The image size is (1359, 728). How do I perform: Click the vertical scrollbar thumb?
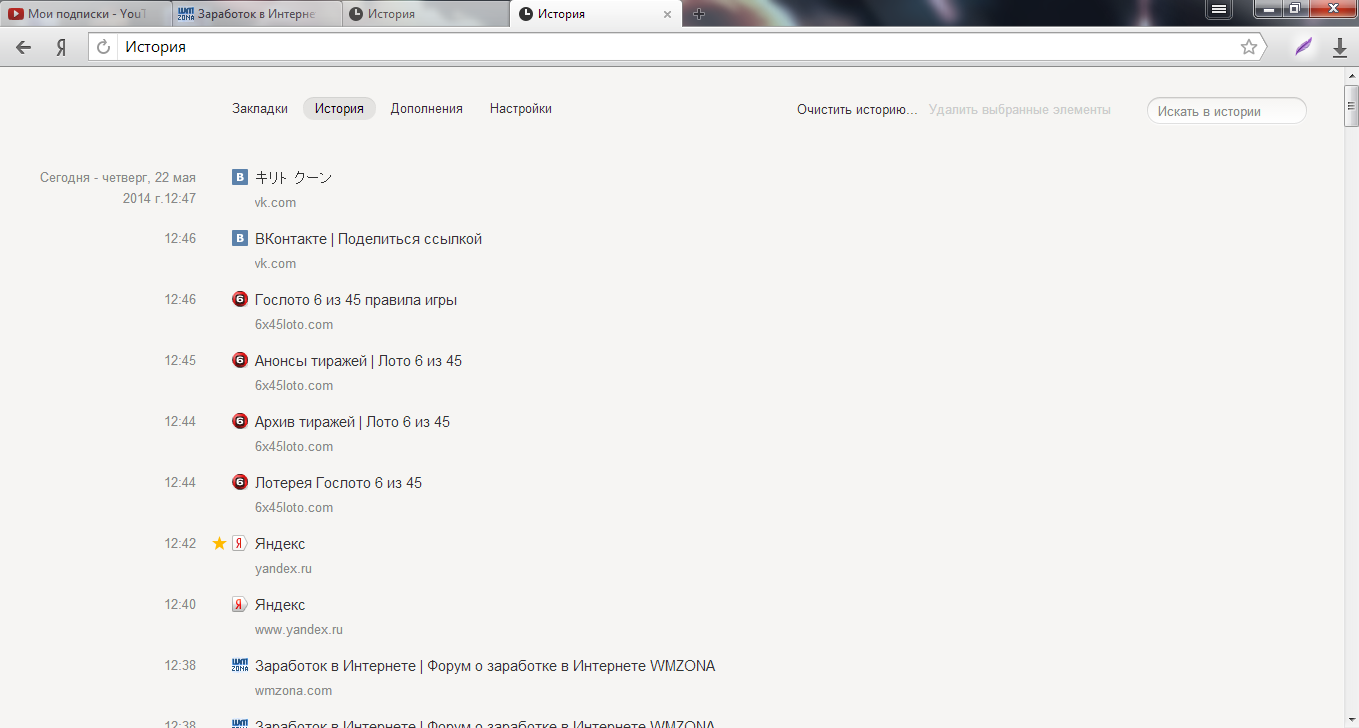tap(1351, 106)
